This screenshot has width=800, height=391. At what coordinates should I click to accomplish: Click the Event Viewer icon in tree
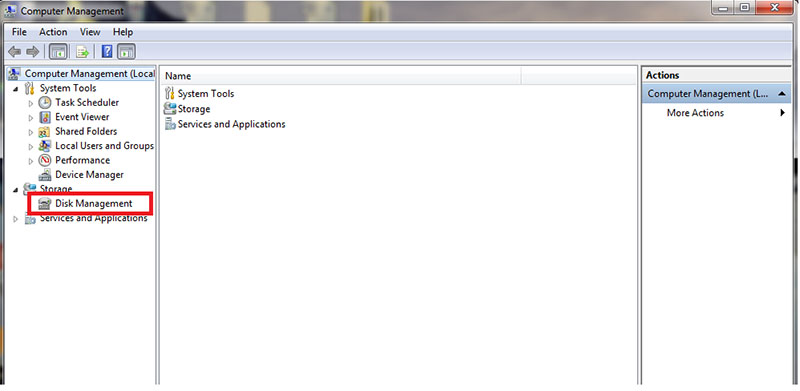click(x=45, y=117)
